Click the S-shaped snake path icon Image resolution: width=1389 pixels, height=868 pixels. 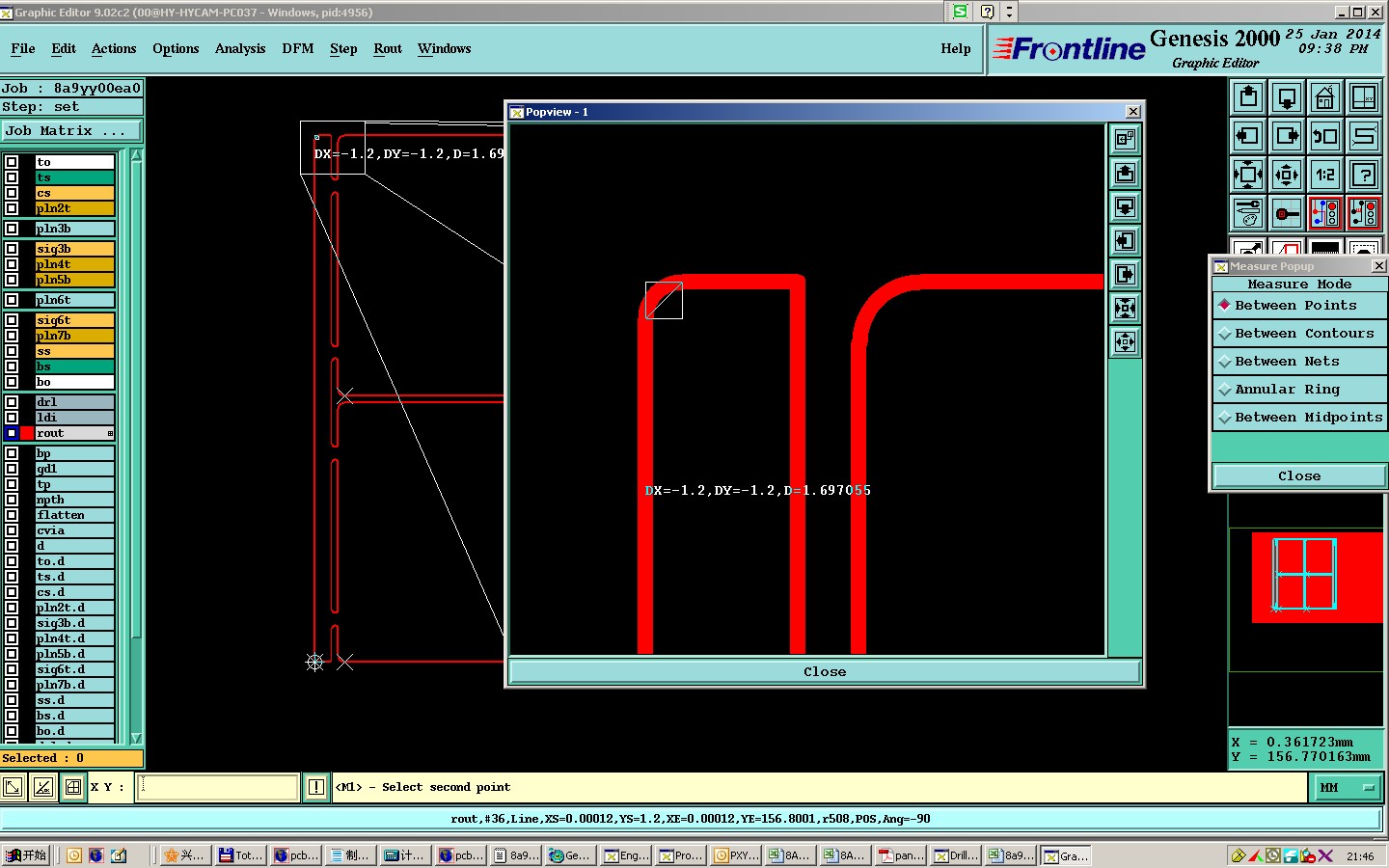click(x=1364, y=136)
